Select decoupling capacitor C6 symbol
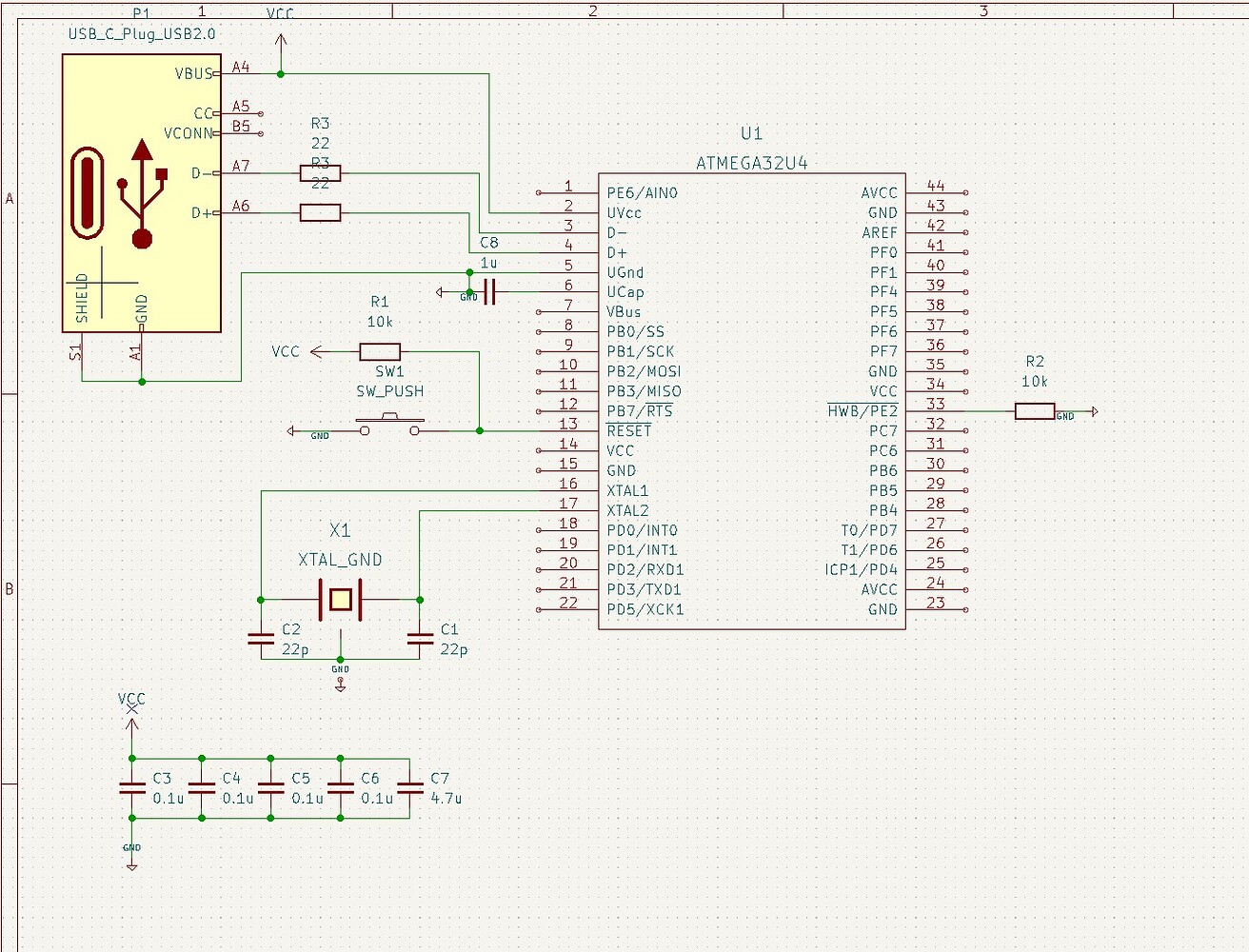1249x952 pixels. [x=341, y=788]
